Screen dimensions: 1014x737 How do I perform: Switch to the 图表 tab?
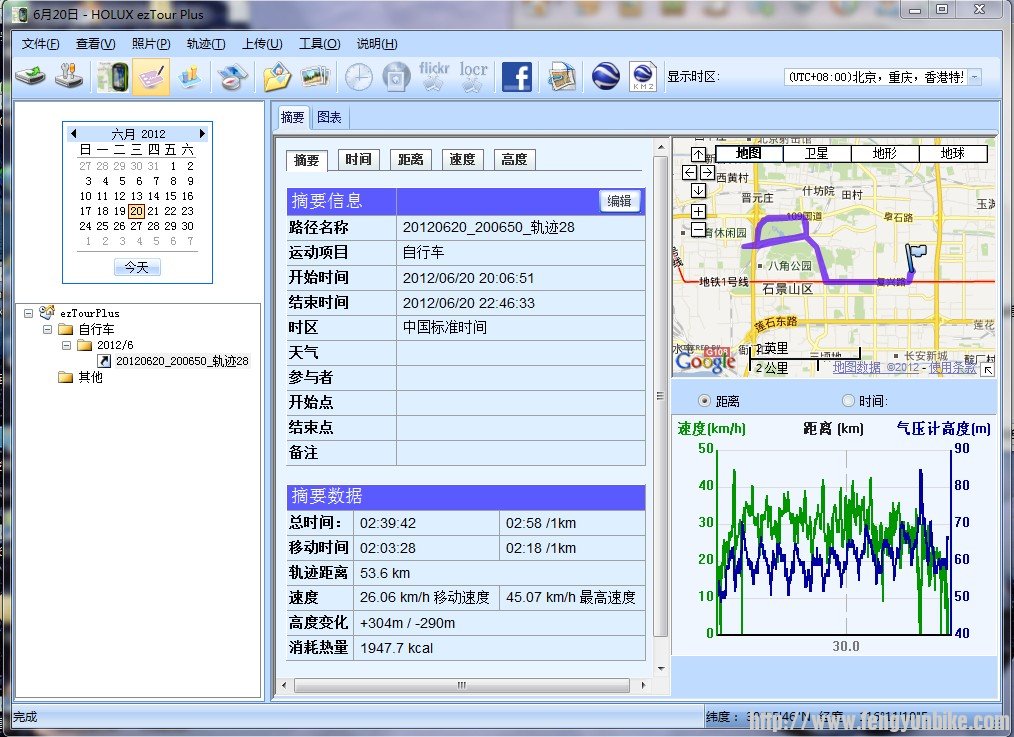point(330,117)
